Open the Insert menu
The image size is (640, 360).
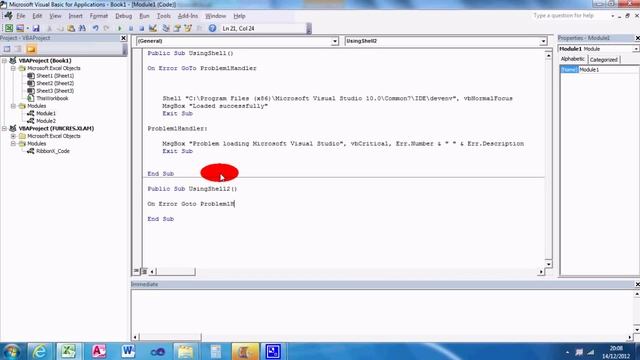[x=75, y=16]
